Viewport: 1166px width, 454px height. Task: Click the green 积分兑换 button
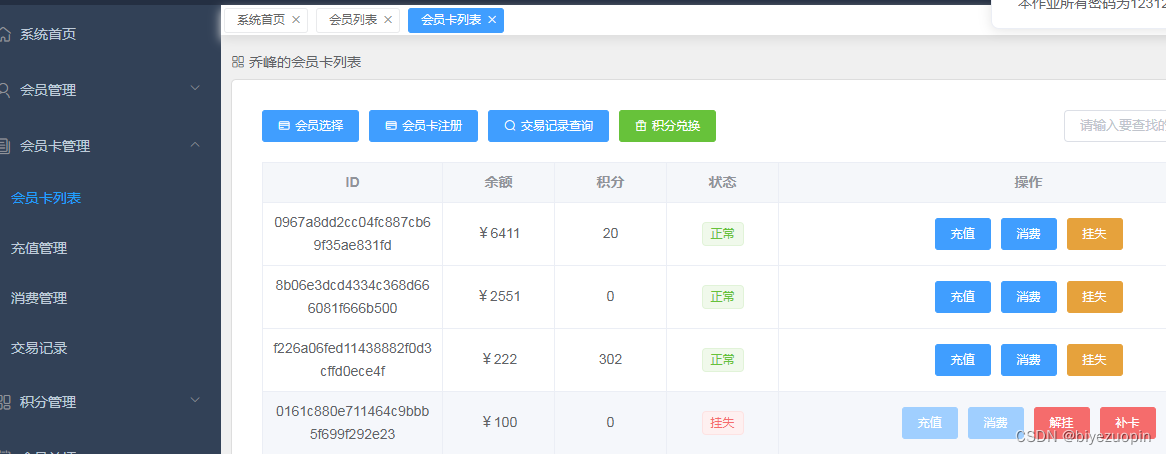(x=668, y=126)
